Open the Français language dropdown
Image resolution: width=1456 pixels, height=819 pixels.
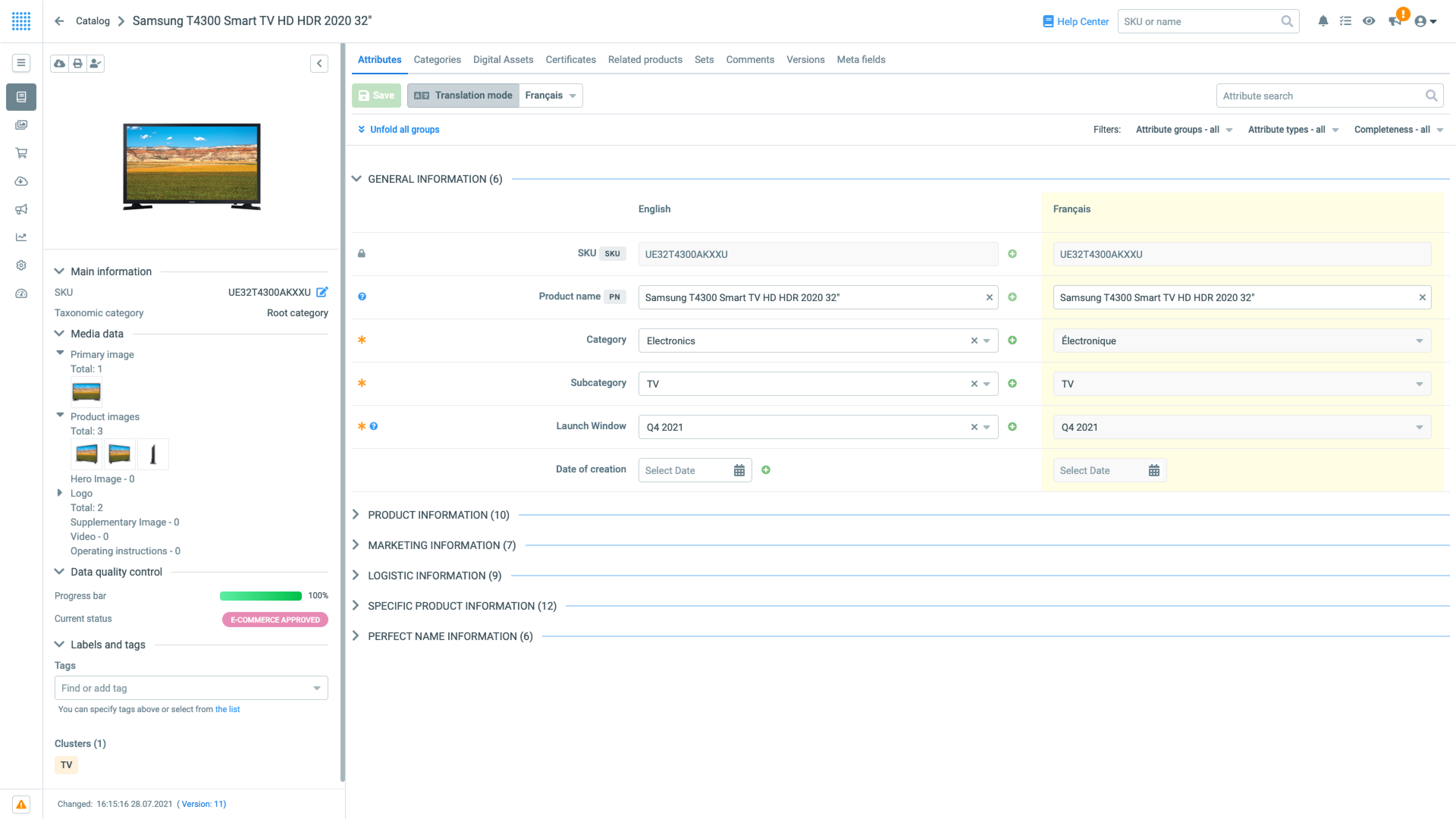551,96
